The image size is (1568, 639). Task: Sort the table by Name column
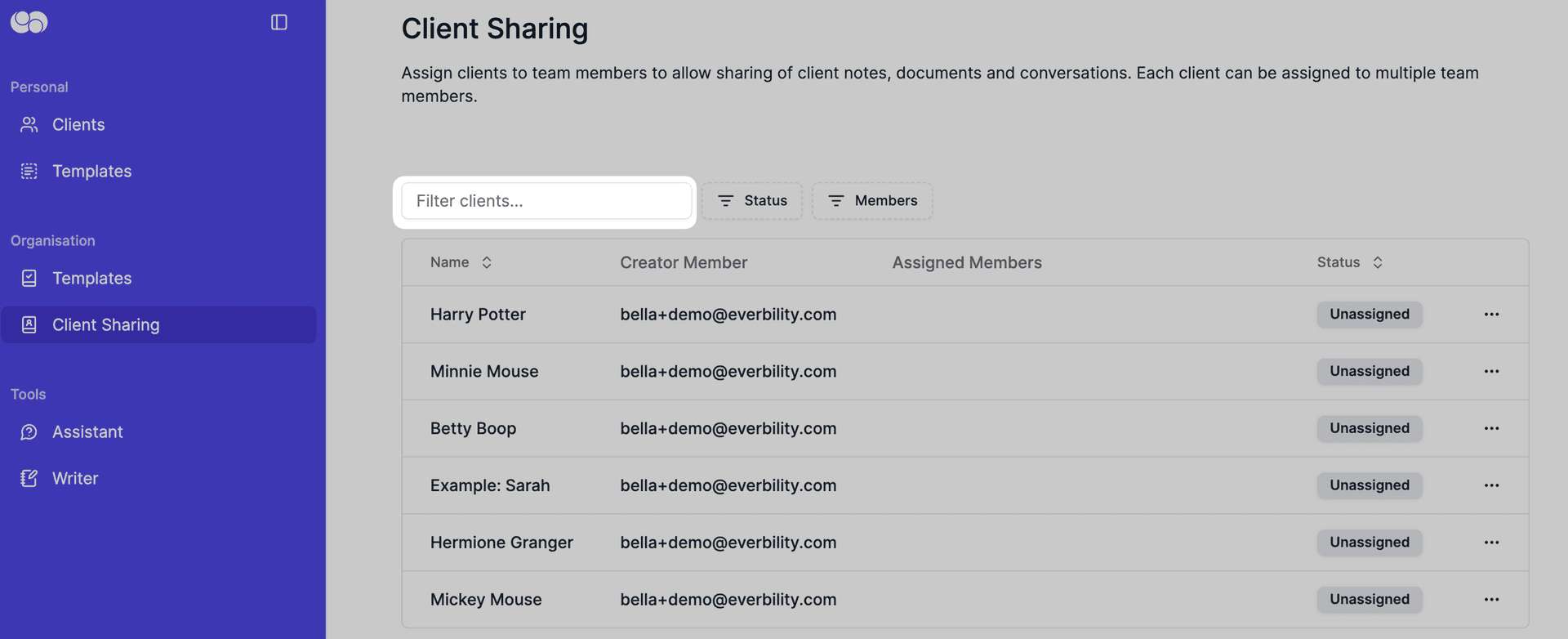(x=461, y=262)
